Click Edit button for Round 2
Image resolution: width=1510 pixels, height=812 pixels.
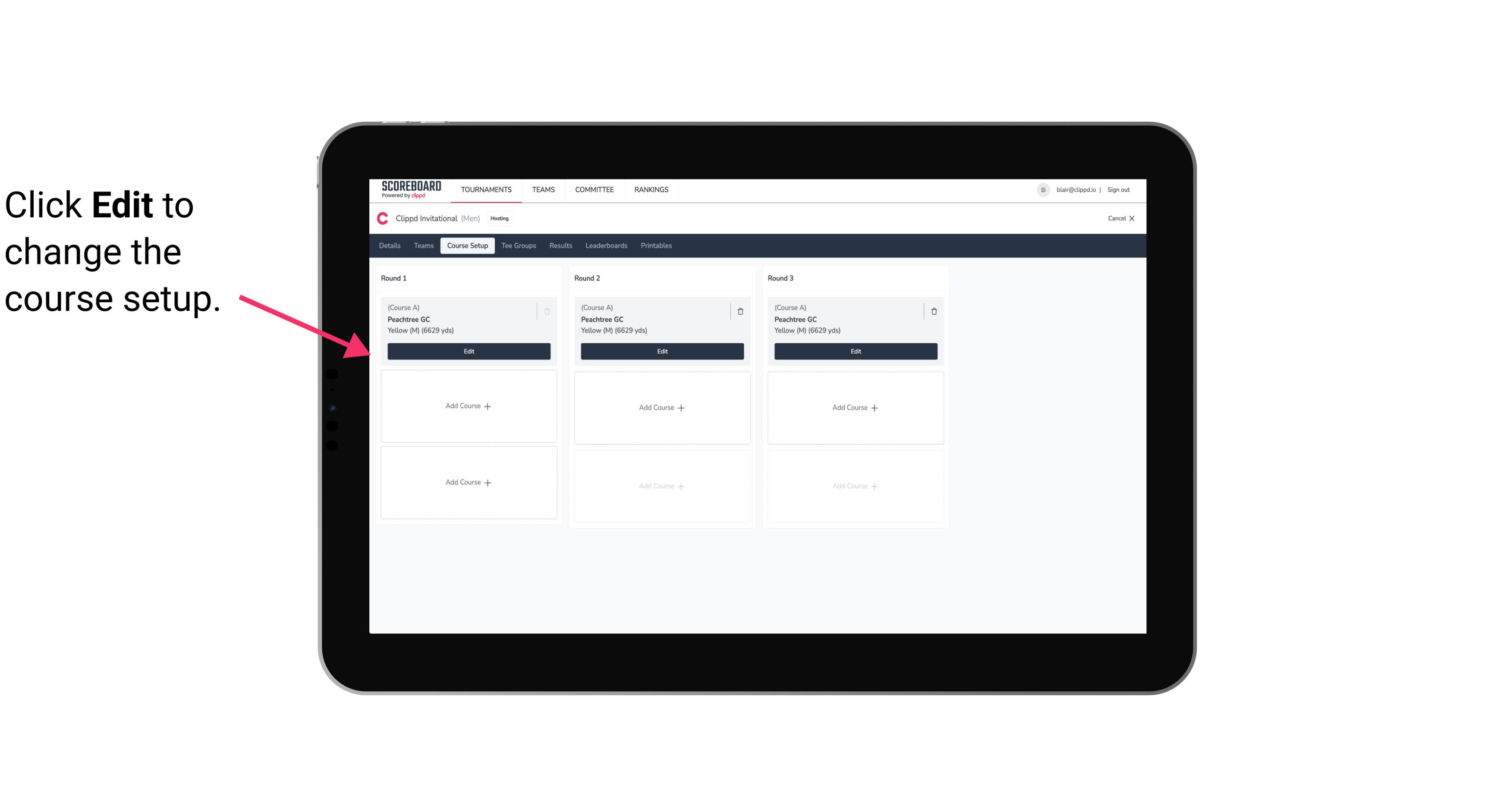click(x=661, y=350)
